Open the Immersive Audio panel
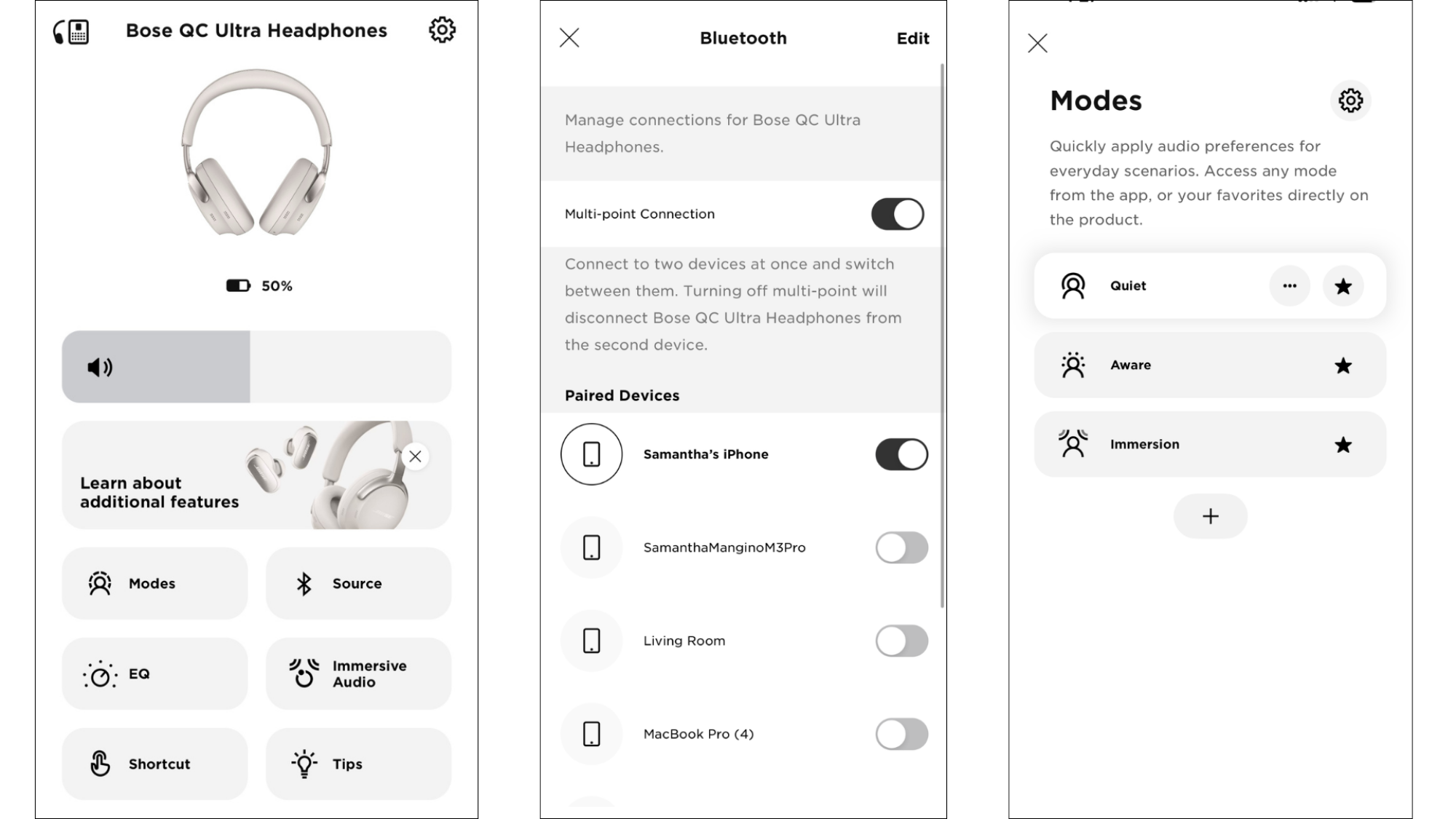The image size is (1456, 819). [x=358, y=673]
